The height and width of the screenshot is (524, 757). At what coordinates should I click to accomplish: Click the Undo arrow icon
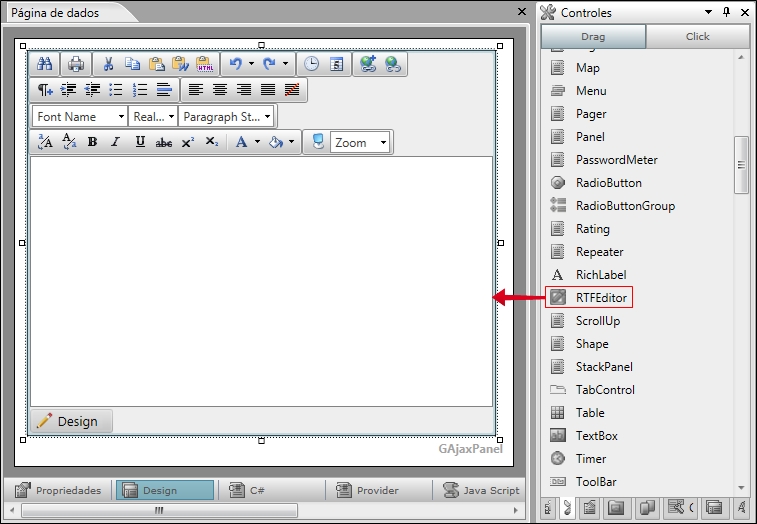pyautogui.click(x=236, y=64)
